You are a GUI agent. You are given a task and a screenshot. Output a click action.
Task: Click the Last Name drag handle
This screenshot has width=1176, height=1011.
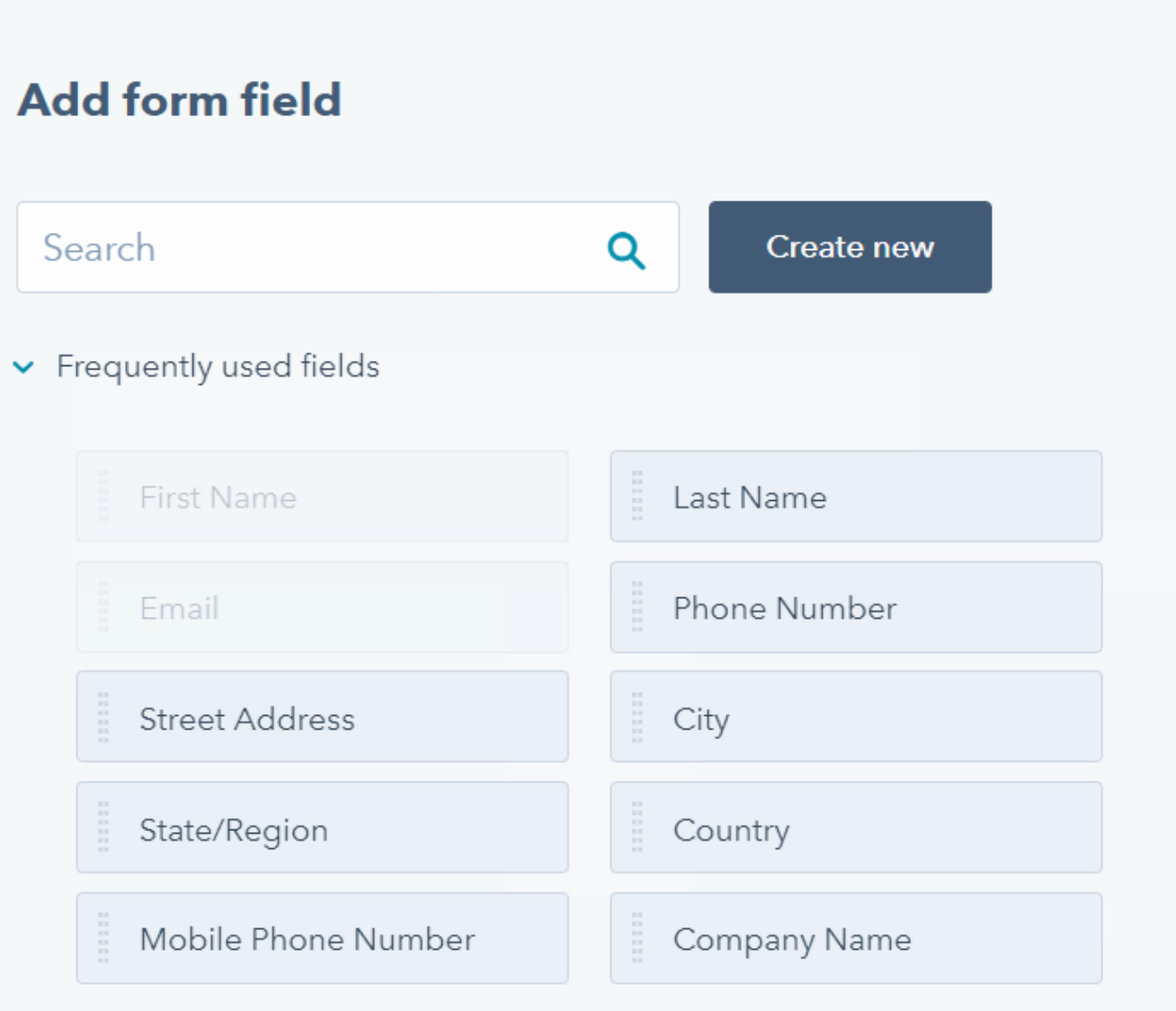coord(637,497)
